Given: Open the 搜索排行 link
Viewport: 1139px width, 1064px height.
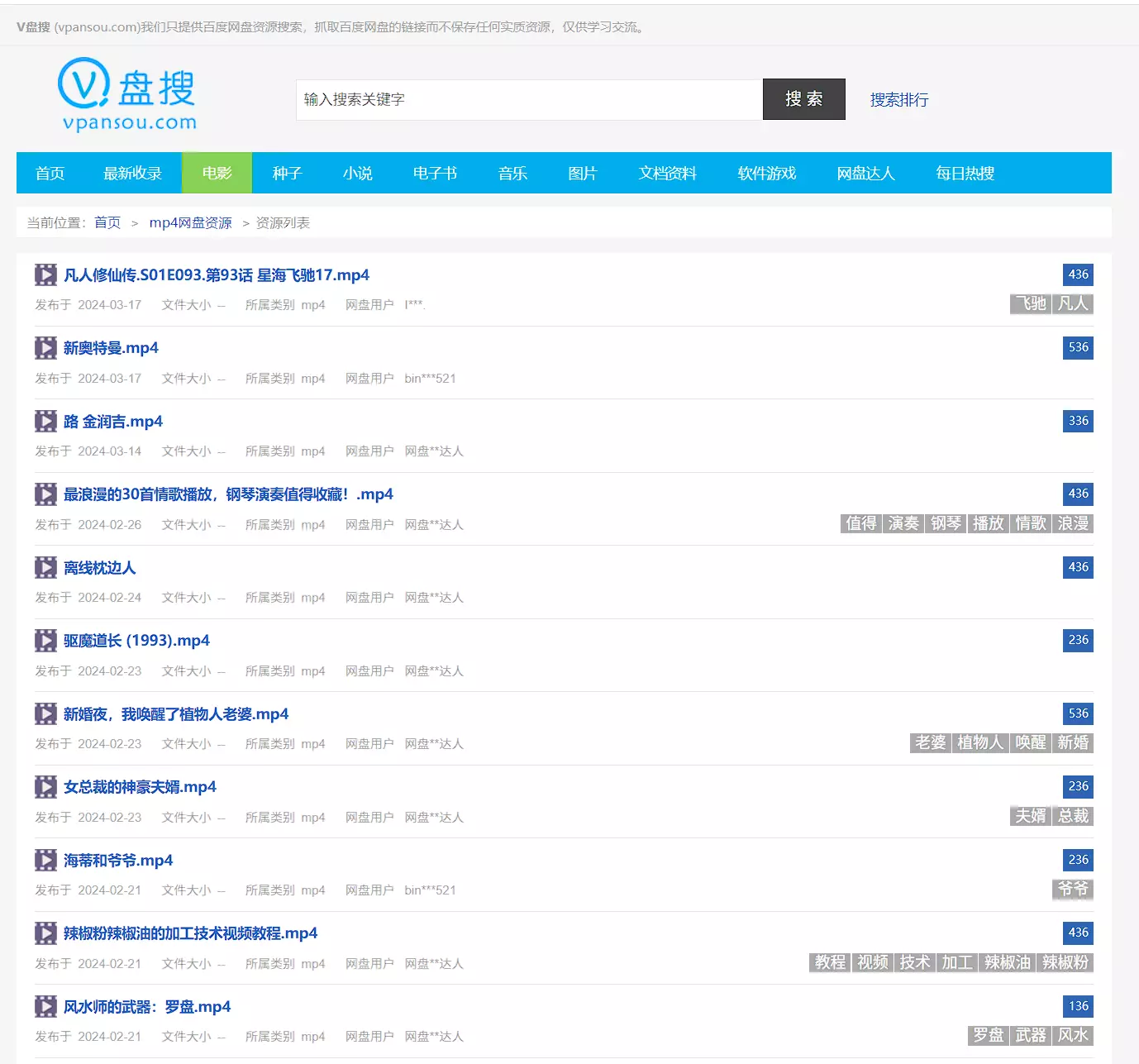Looking at the screenshot, I should [899, 100].
